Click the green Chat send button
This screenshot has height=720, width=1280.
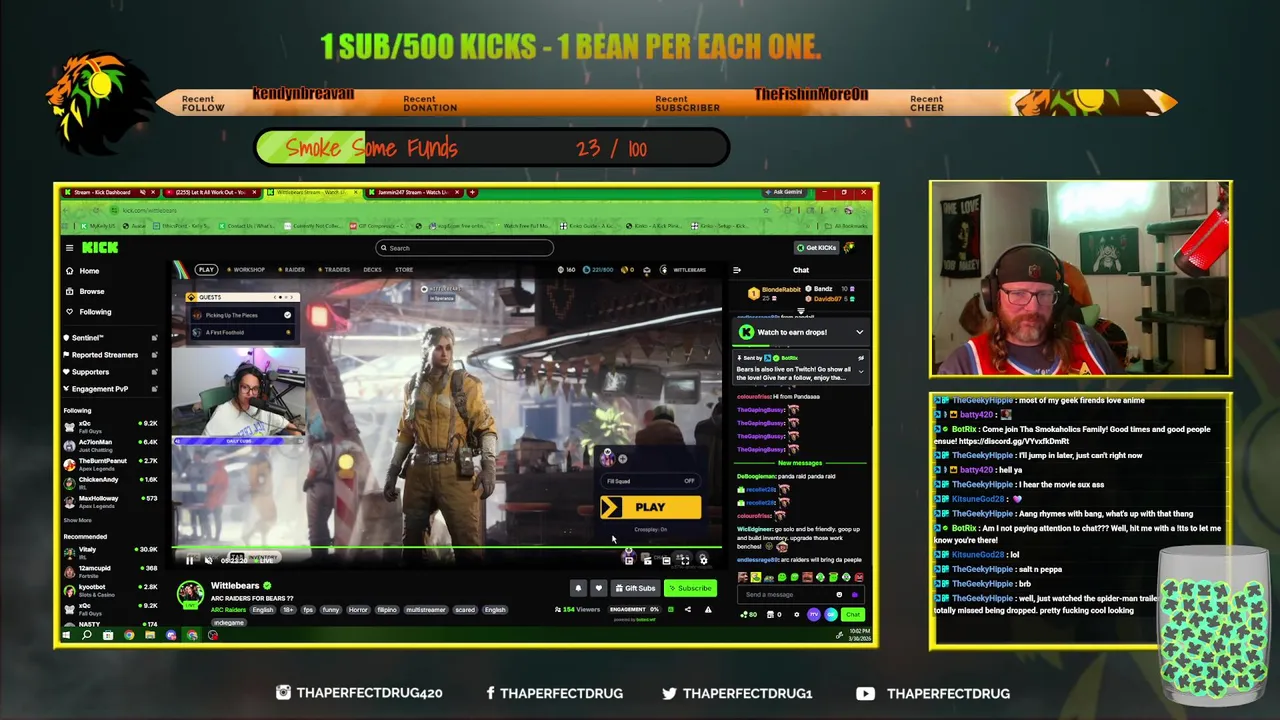(x=852, y=614)
